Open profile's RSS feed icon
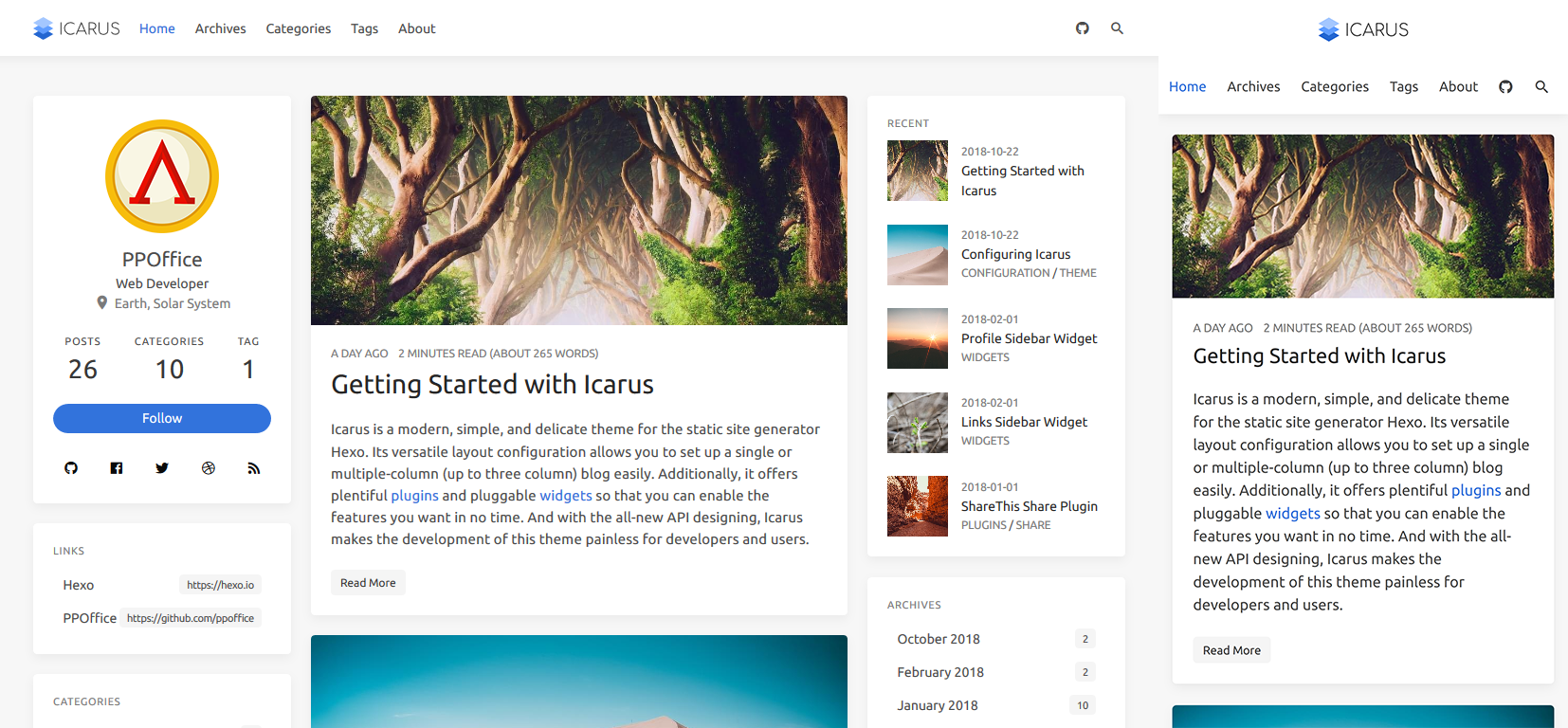 coord(254,468)
